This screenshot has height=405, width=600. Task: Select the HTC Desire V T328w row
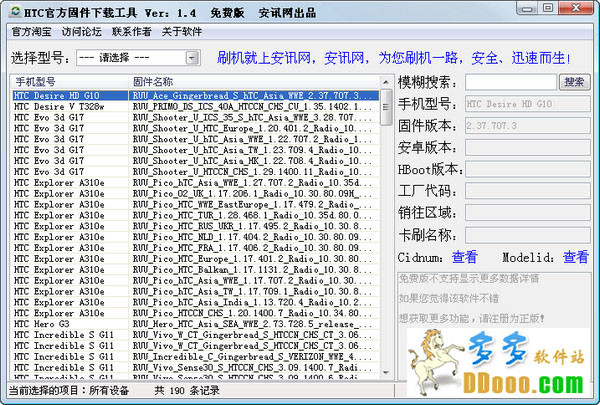196,106
